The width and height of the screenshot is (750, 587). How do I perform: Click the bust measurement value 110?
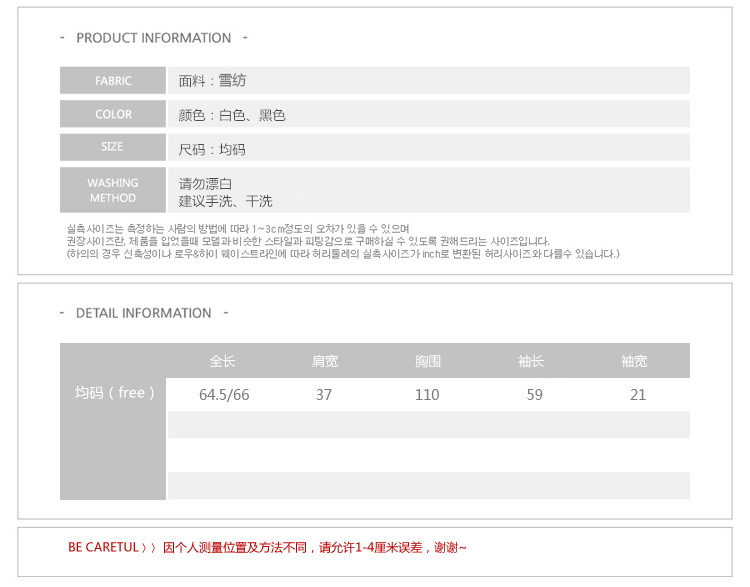click(x=427, y=395)
